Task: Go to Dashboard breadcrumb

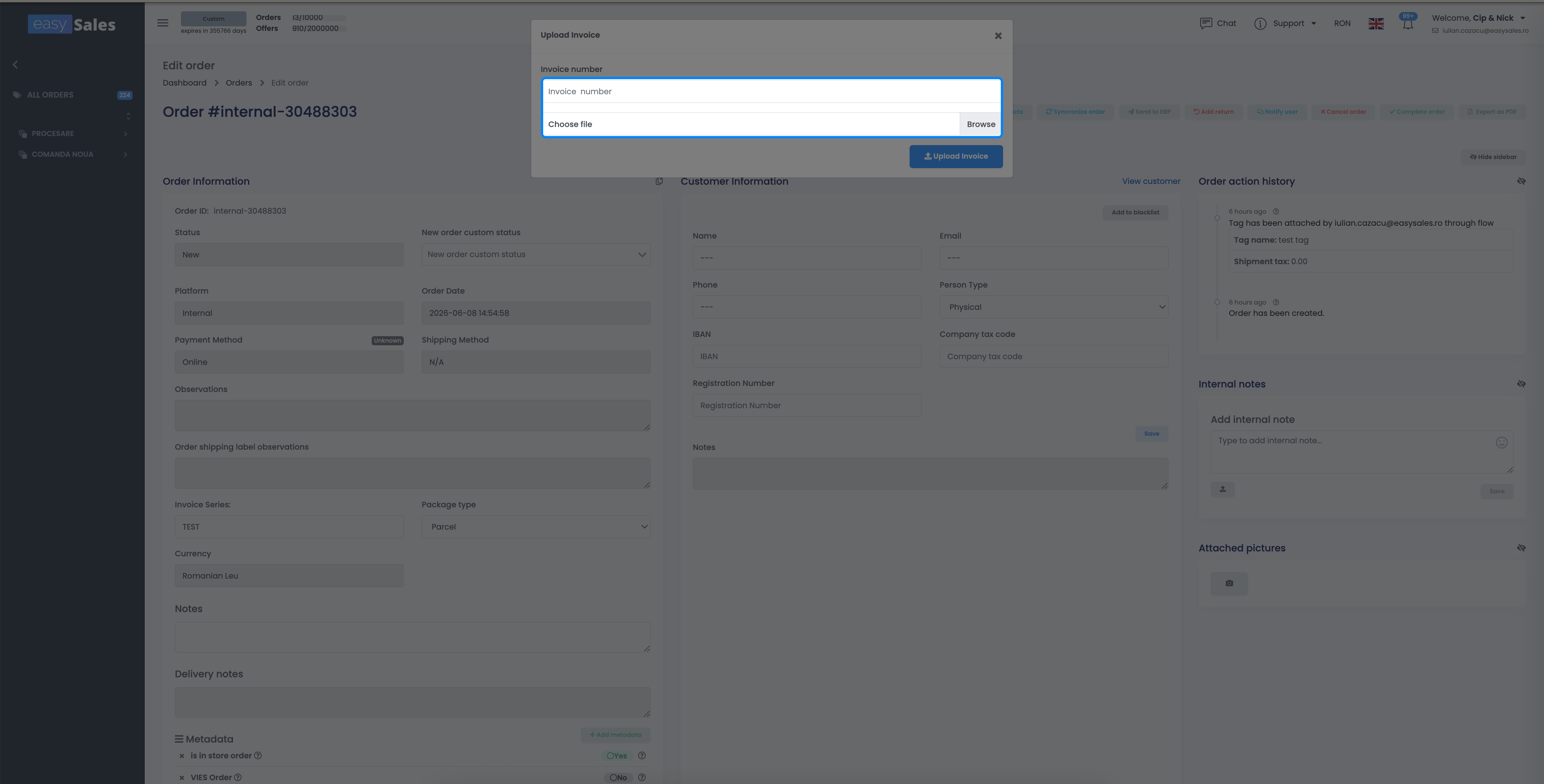Action: tap(185, 83)
